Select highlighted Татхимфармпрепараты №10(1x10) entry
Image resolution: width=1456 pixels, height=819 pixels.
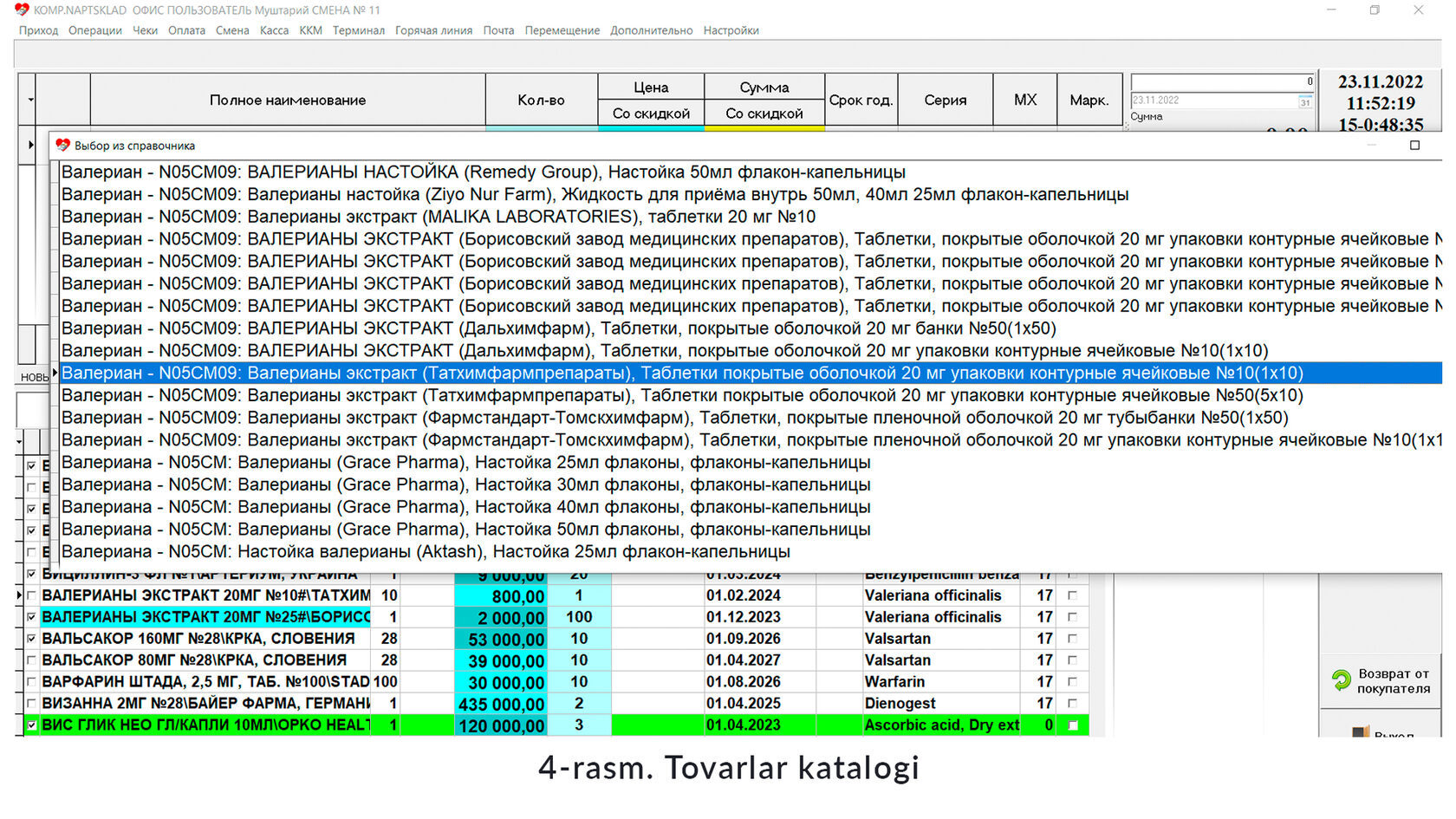(x=751, y=373)
